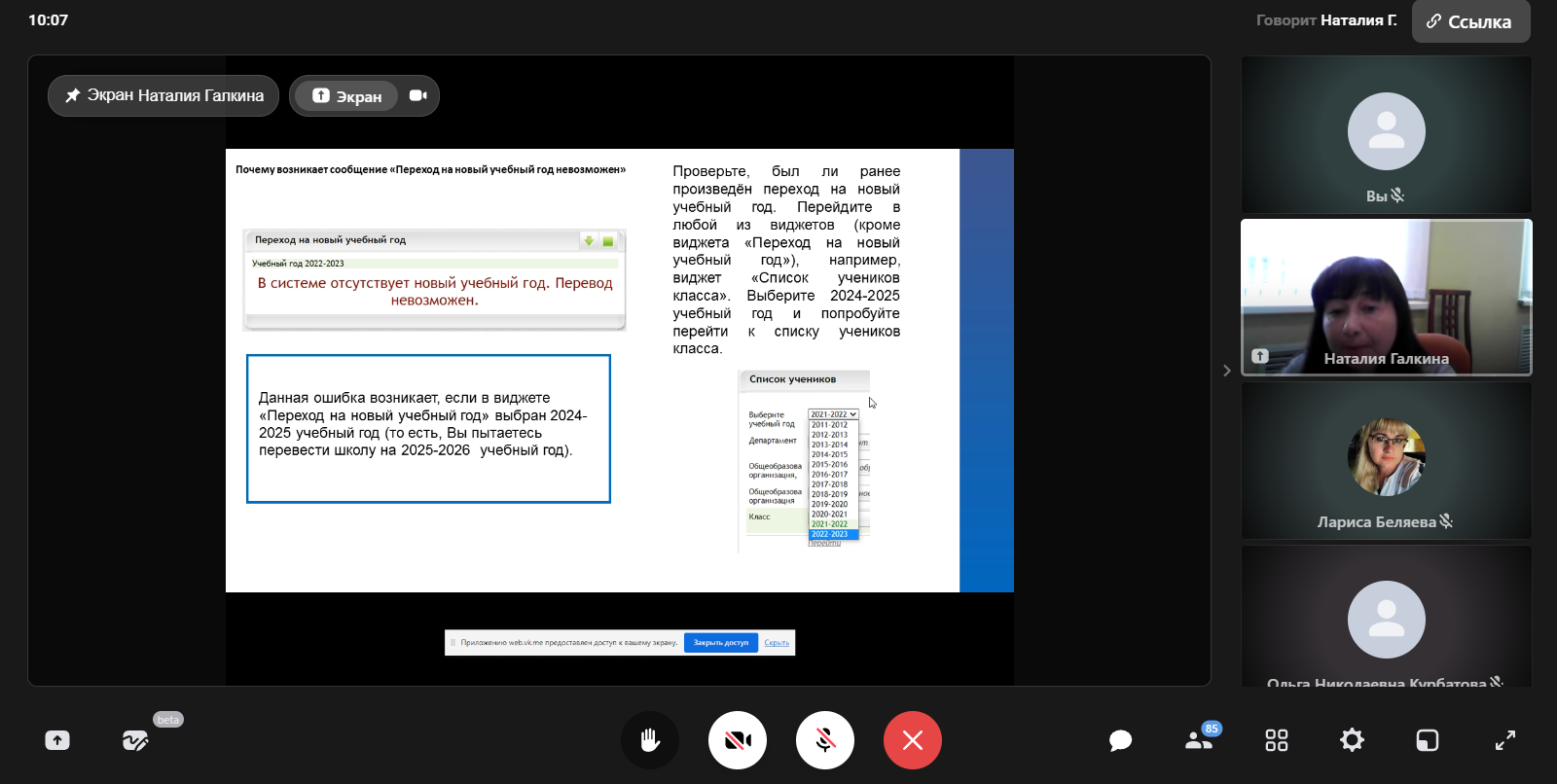1557x784 pixels.
Task: Open the chat panel
Action: tap(1120, 740)
